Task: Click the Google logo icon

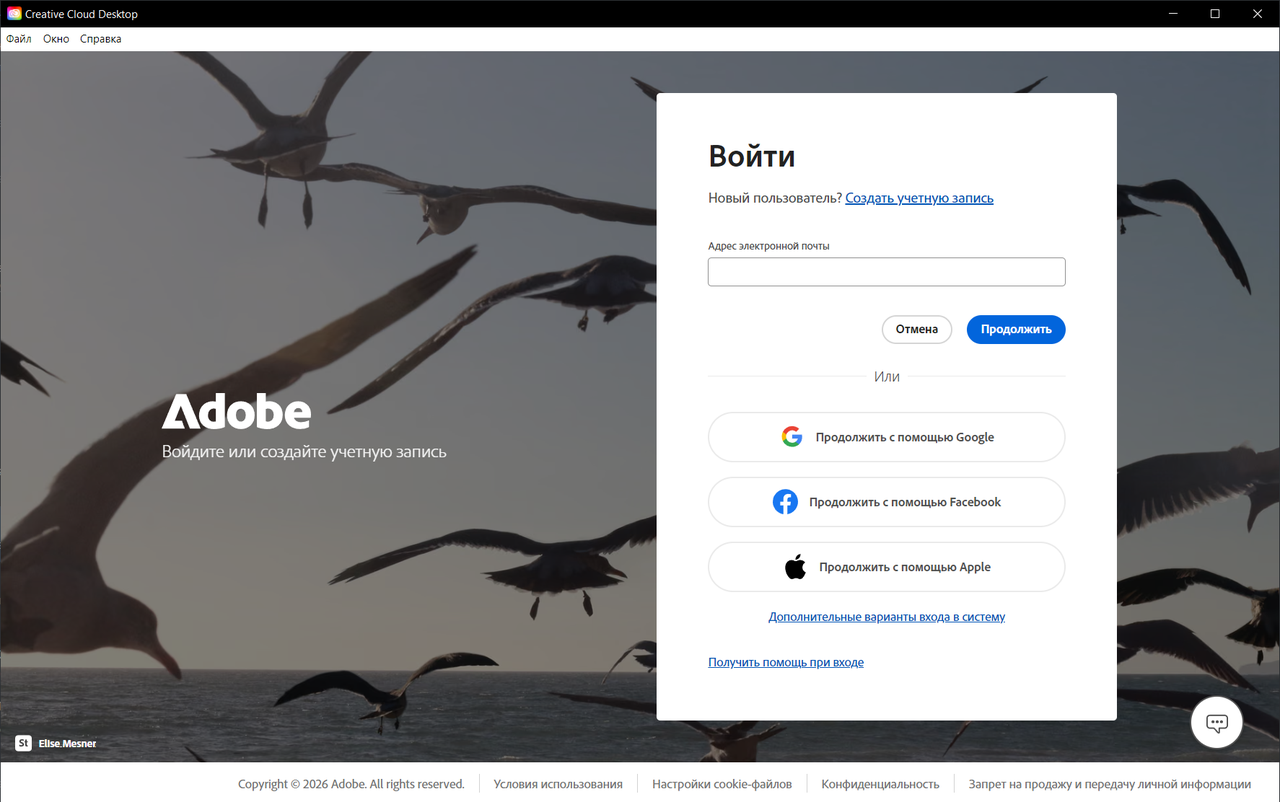Action: tap(792, 437)
